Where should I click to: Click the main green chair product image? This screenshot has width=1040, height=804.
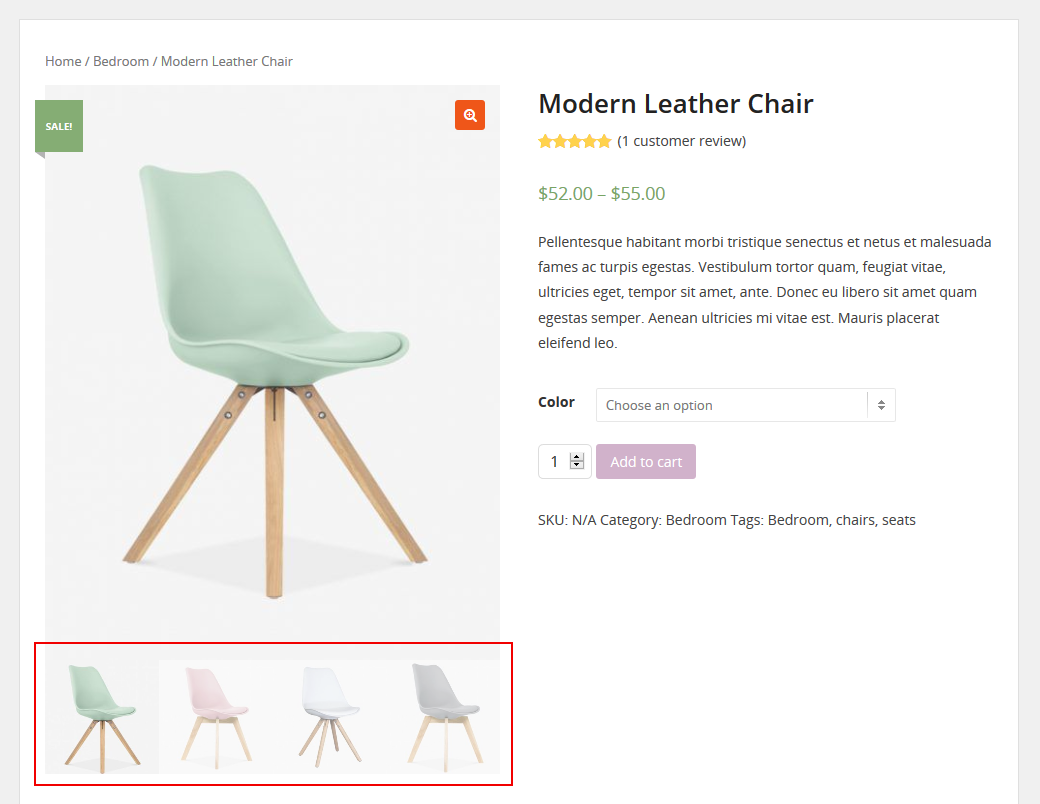273,364
